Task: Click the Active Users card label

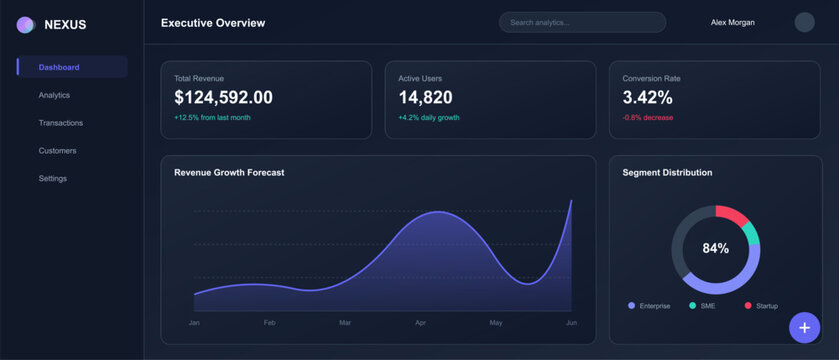Action: pyautogui.click(x=420, y=78)
